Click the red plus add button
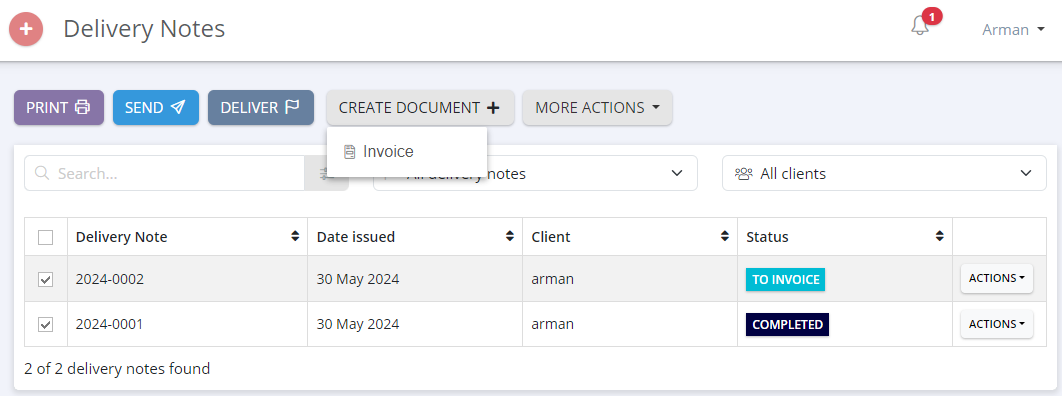This screenshot has width=1062, height=396. (26, 29)
